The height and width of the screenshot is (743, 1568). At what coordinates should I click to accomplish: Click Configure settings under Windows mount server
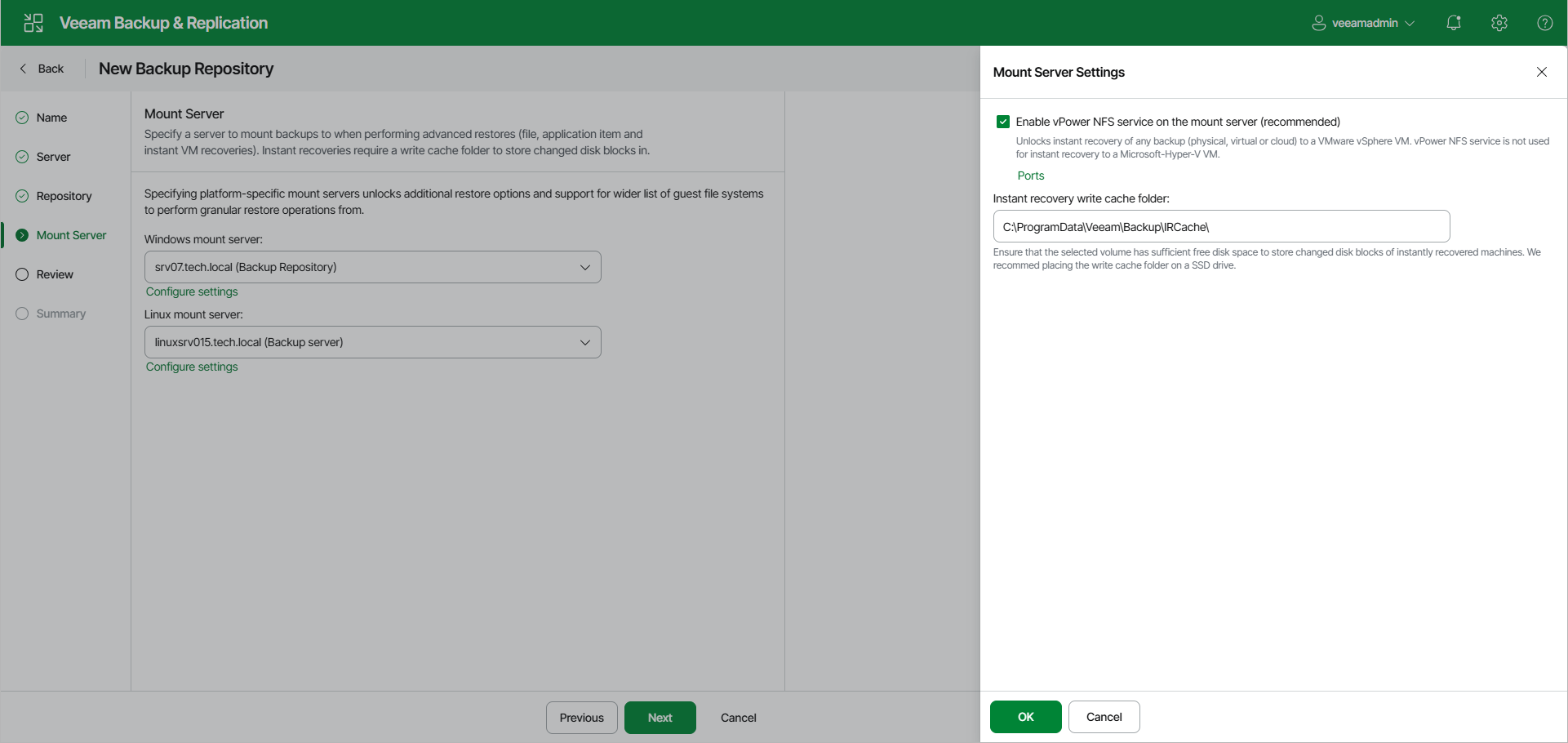point(191,291)
